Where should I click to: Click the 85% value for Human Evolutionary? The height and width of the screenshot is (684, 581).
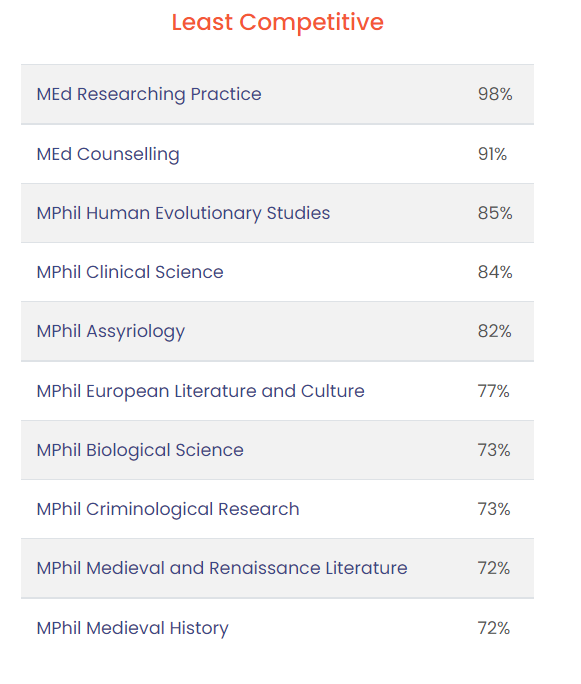[495, 213]
